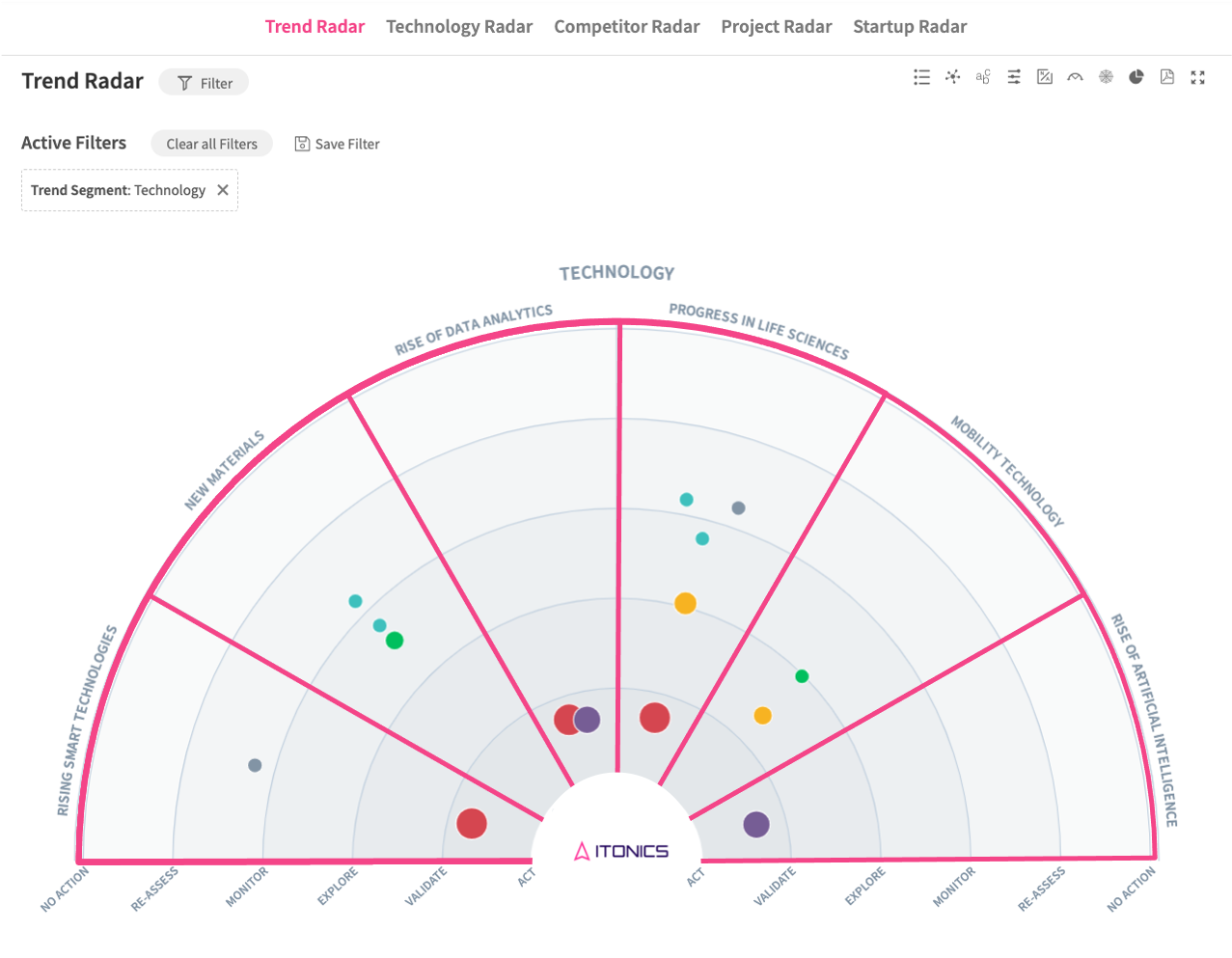
Task: Go to the Competitor Radar tab
Action: click(626, 27)
